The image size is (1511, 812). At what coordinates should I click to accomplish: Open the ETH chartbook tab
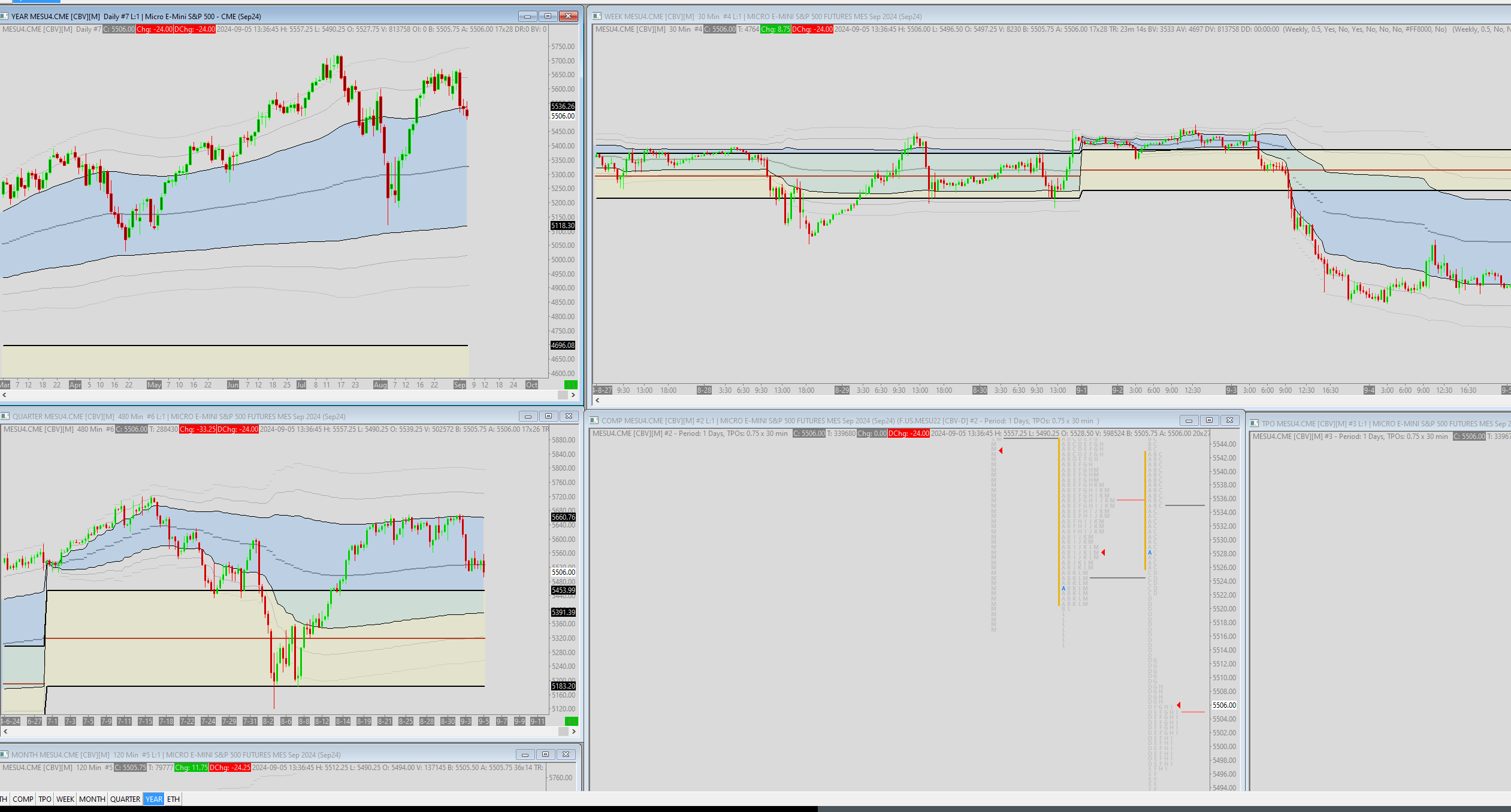(173, 799)
